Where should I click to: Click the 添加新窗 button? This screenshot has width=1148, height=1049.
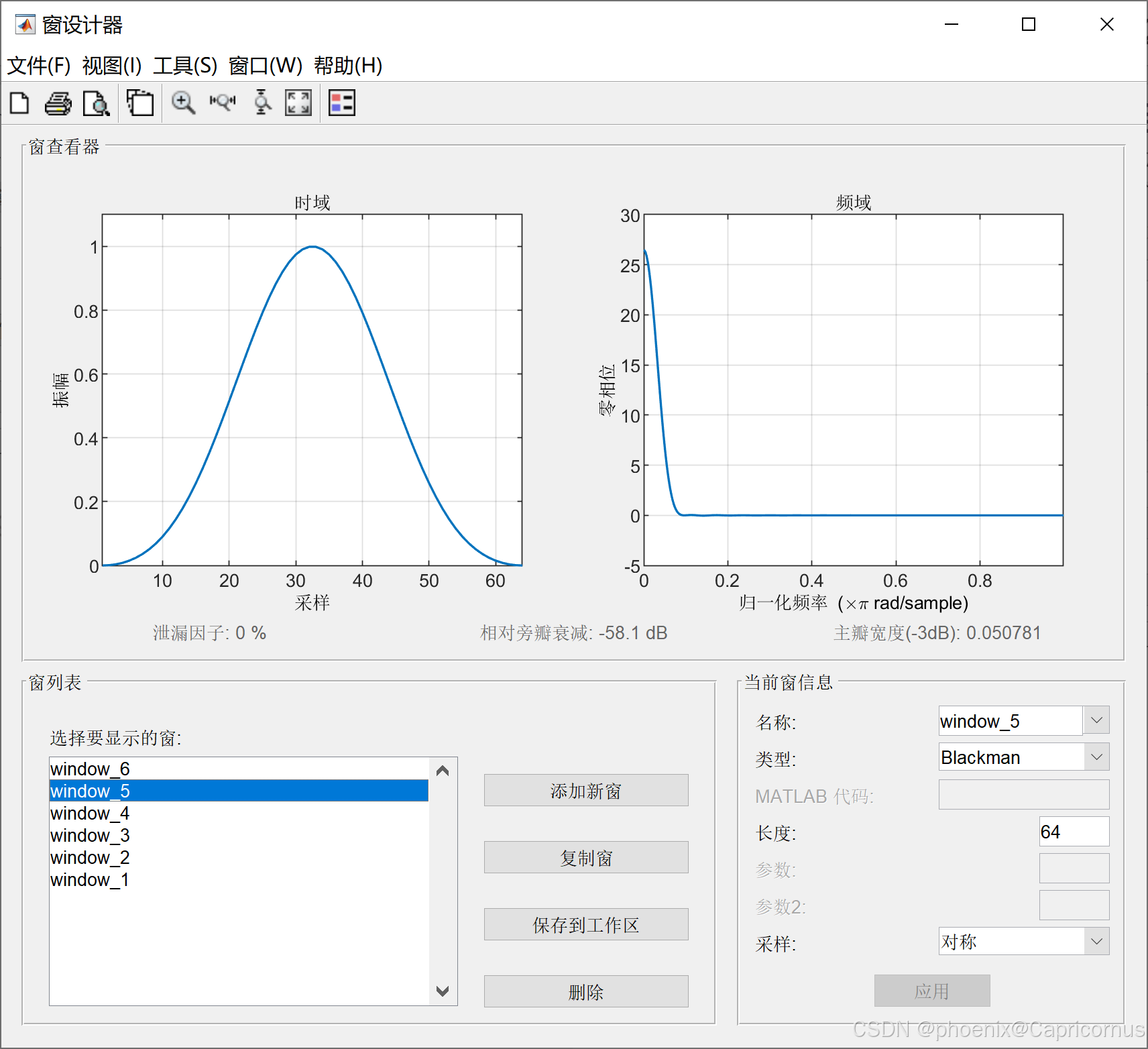tap(586, 791)
